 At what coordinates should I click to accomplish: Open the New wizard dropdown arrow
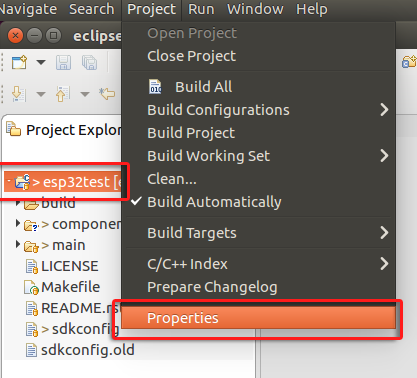click(x=41, y=62)
